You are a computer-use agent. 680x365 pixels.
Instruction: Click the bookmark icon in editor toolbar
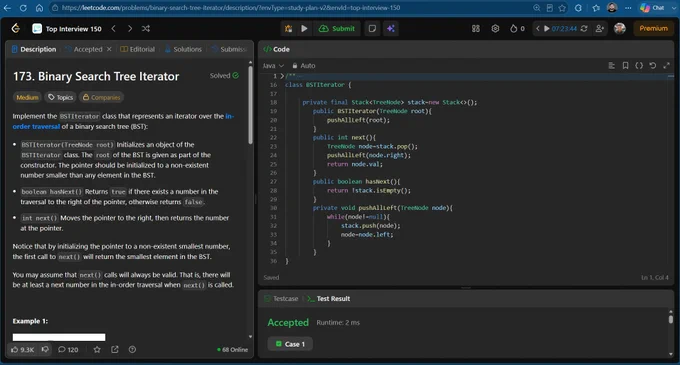(x=625, y=66)
